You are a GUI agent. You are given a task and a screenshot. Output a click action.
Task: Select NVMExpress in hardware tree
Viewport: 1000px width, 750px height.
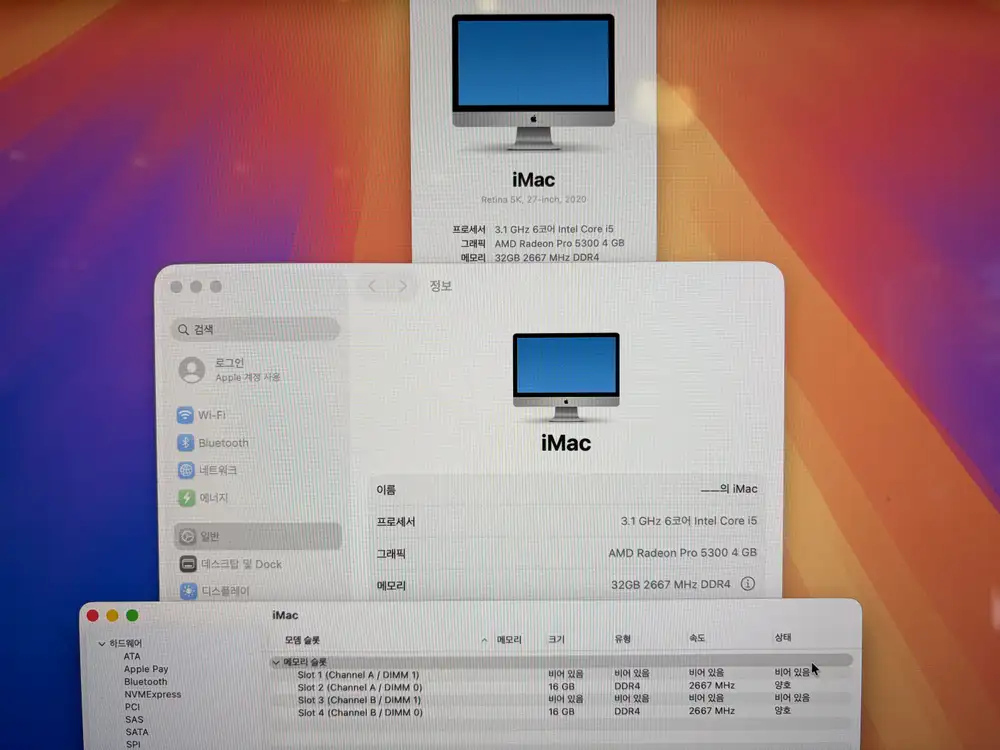(x=152, y=695)
